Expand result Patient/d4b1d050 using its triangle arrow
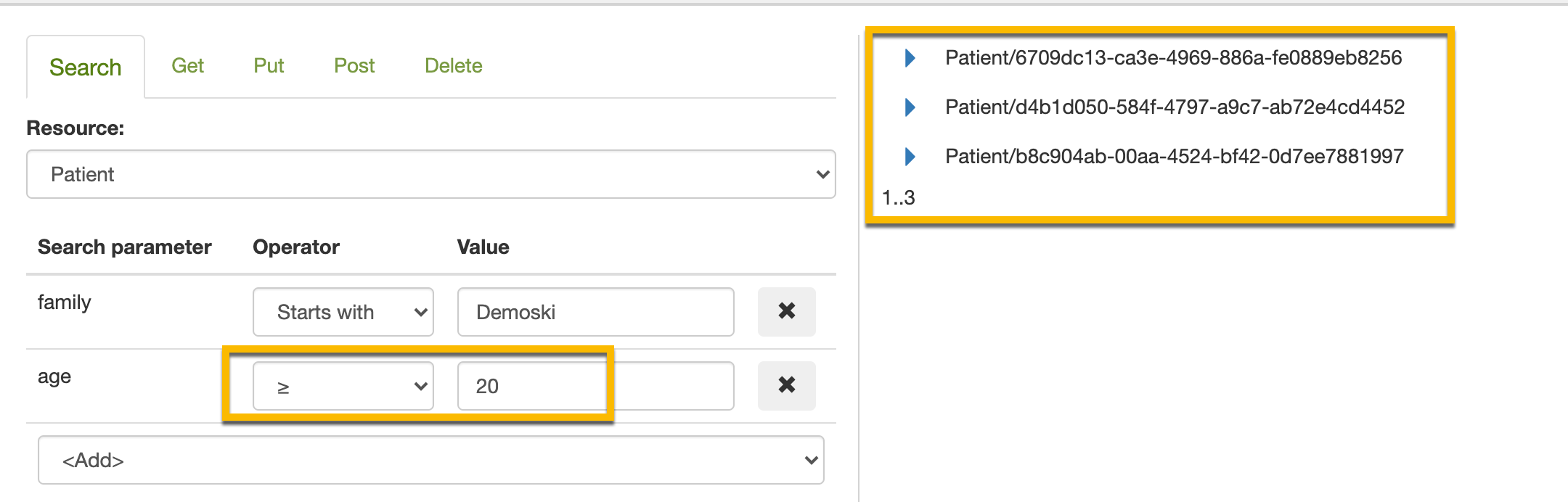This screenshot has width=1568, height=502. click(x=910, y=107)
